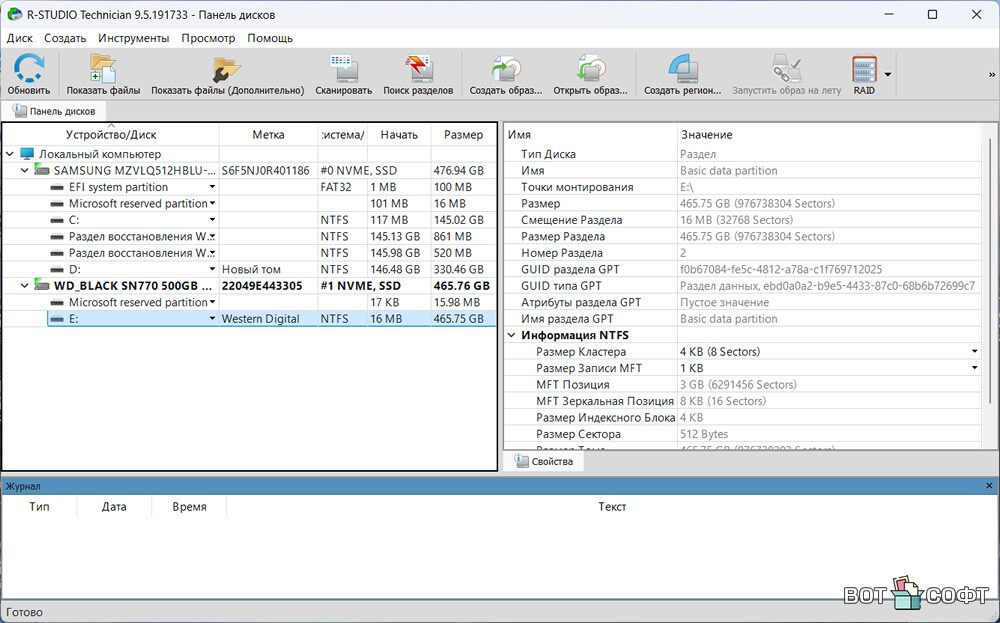Collapse the Информация NTFS section
Image resolution: width=1000 pixels, height=623 pixels.
pos(512,336)
